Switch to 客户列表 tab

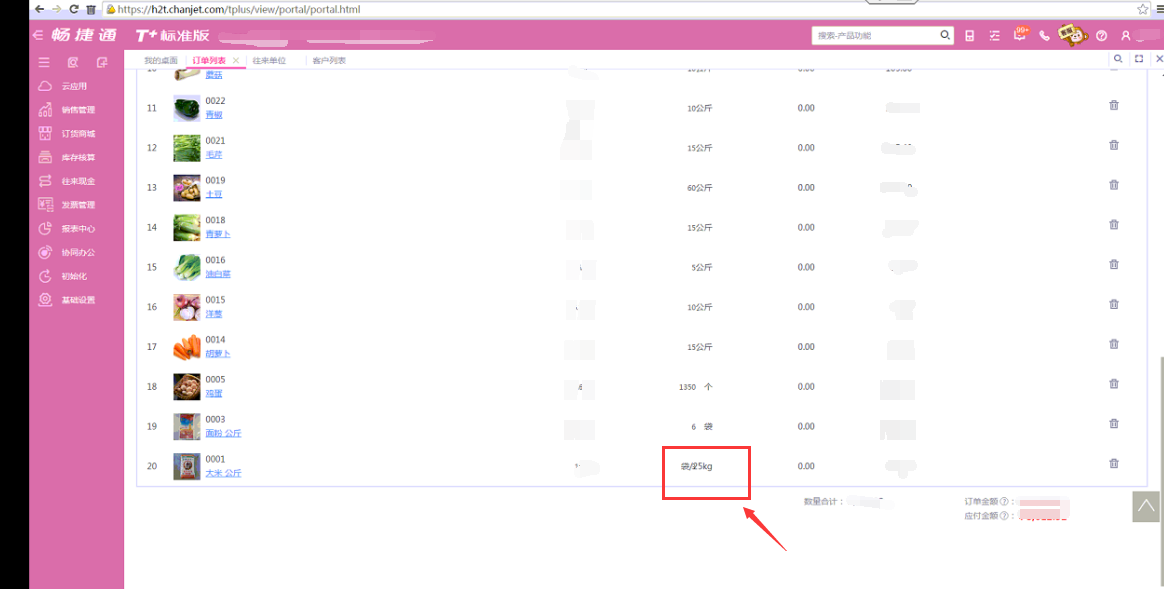[x=329, y=60]
